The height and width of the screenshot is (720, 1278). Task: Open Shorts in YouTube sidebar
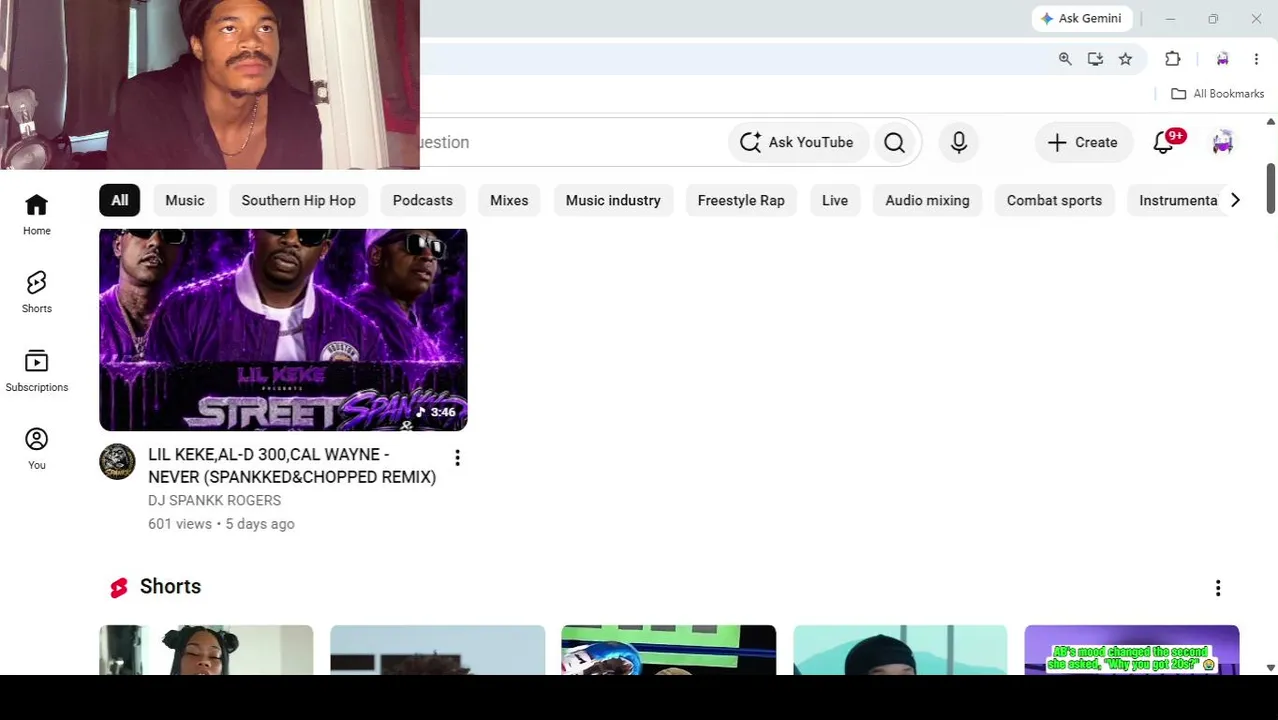pos(36,292)
